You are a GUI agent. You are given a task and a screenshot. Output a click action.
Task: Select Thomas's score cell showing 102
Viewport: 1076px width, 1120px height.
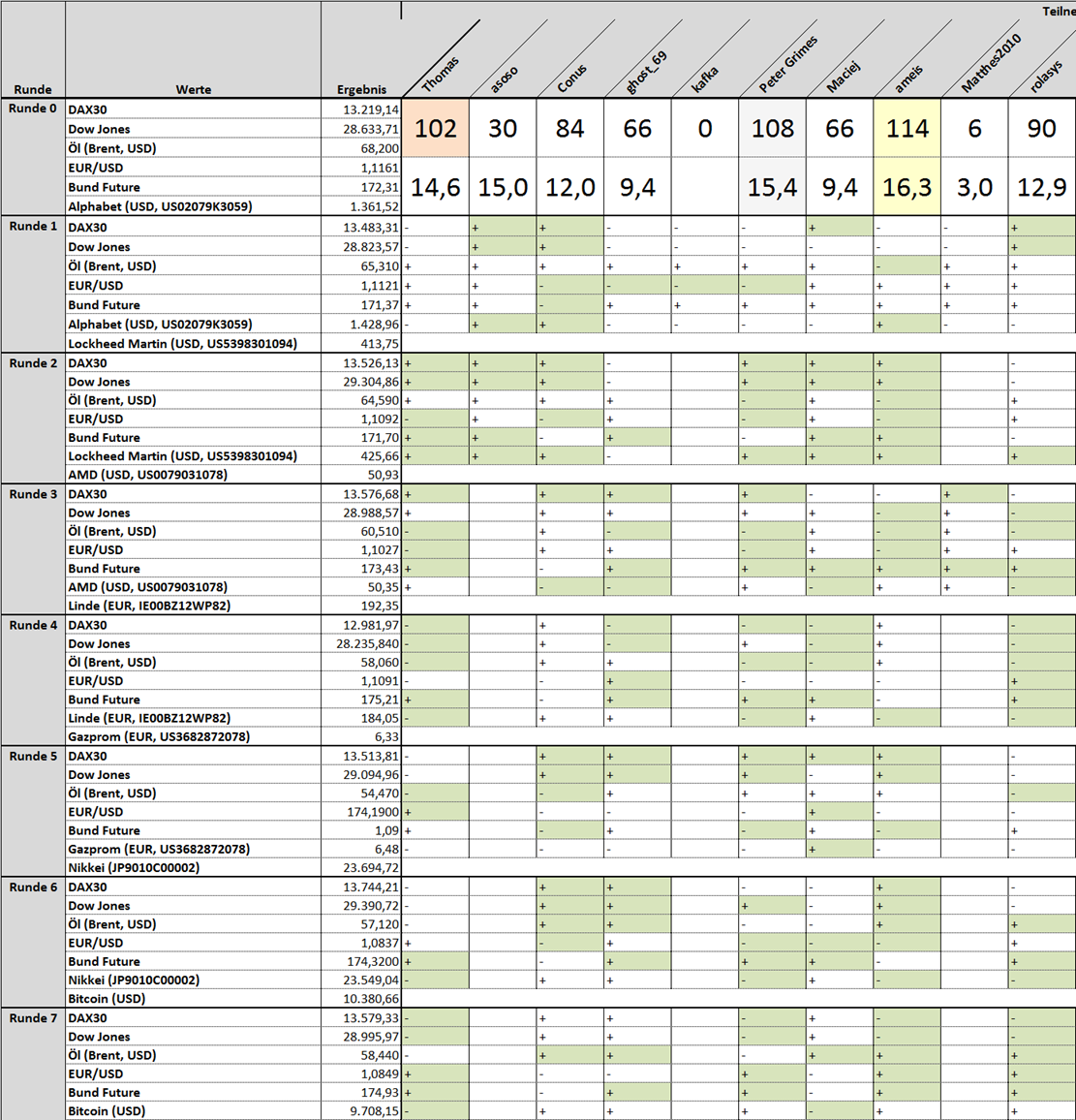pyautogui.click(x=436, y=128)
